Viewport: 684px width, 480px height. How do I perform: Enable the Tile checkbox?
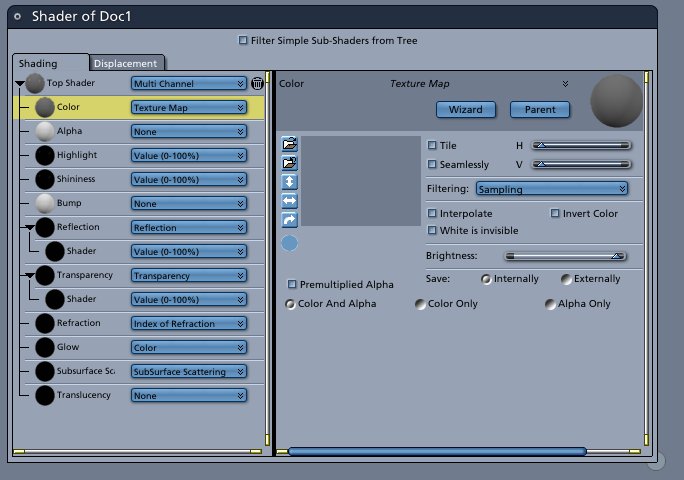pyautogui.click(x=432, y=145)
